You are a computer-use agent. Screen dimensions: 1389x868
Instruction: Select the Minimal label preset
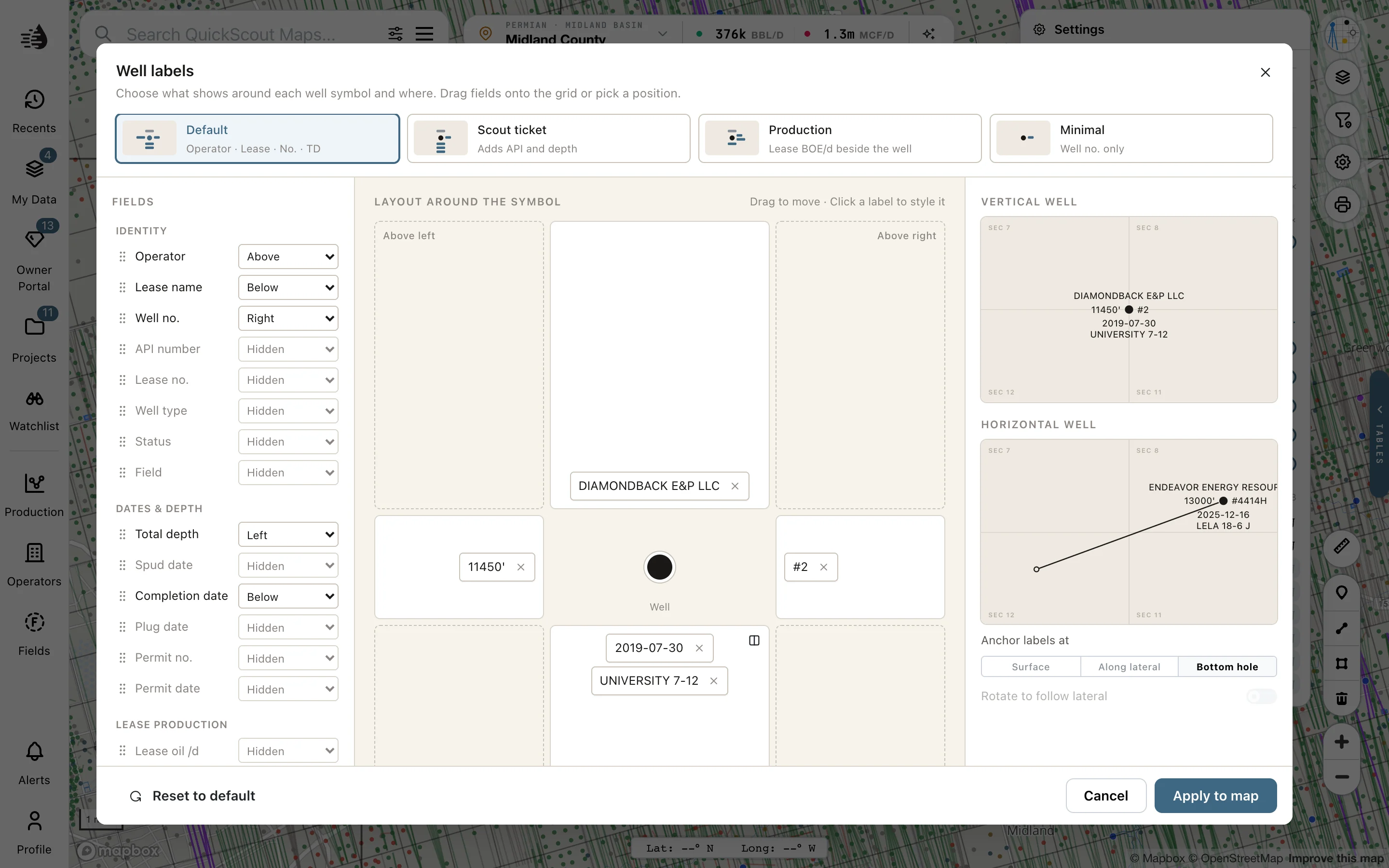point(1131,138)
